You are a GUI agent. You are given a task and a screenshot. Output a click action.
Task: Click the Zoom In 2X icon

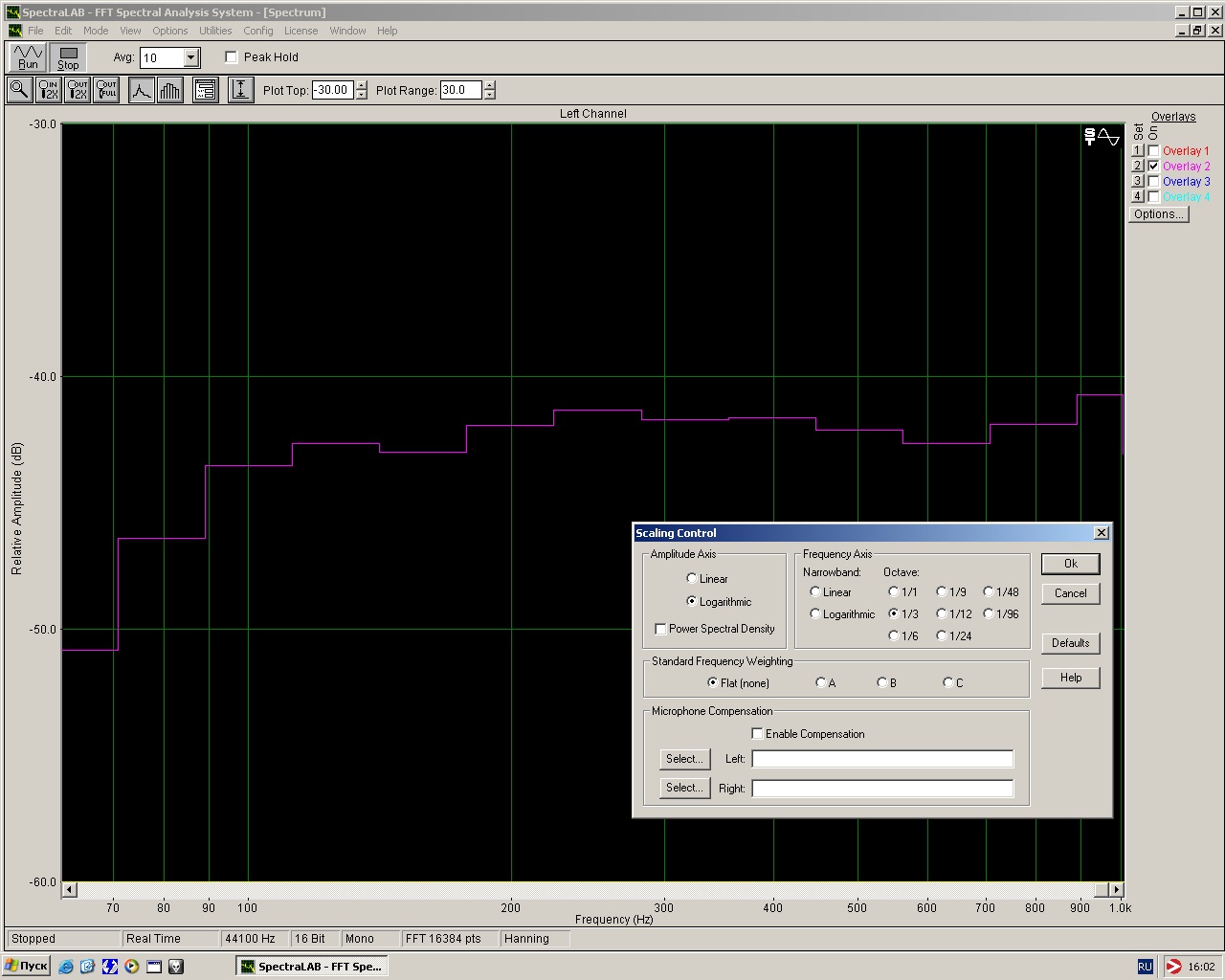pos(48,90)
